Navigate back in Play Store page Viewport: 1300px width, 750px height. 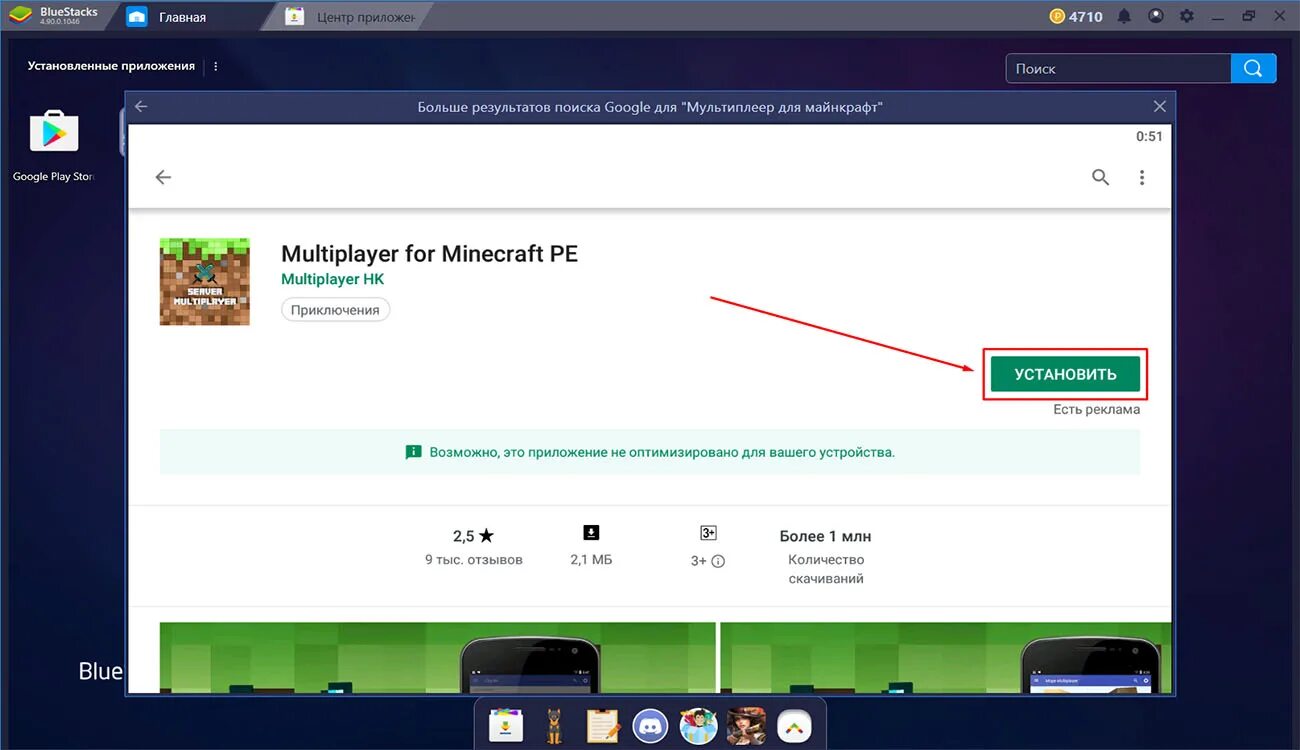pyautogui.click(x=163, y=177)
